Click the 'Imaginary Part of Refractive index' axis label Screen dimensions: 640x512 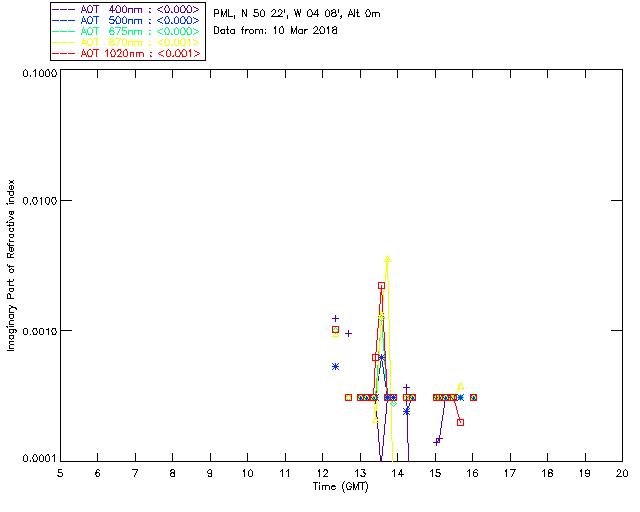[x=11, y=265]
